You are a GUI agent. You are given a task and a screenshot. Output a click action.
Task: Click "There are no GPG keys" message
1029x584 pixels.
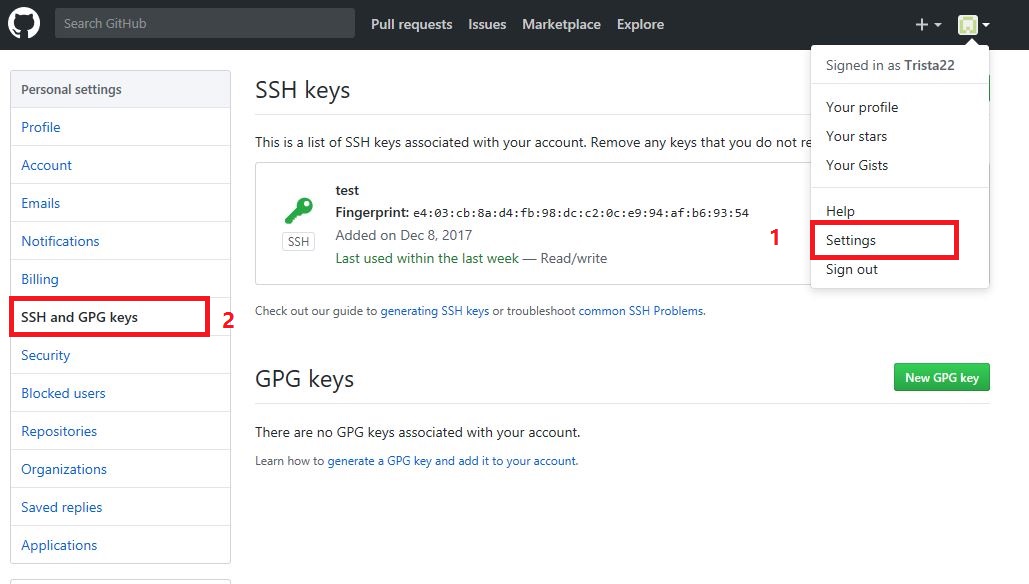coord(417,432)
